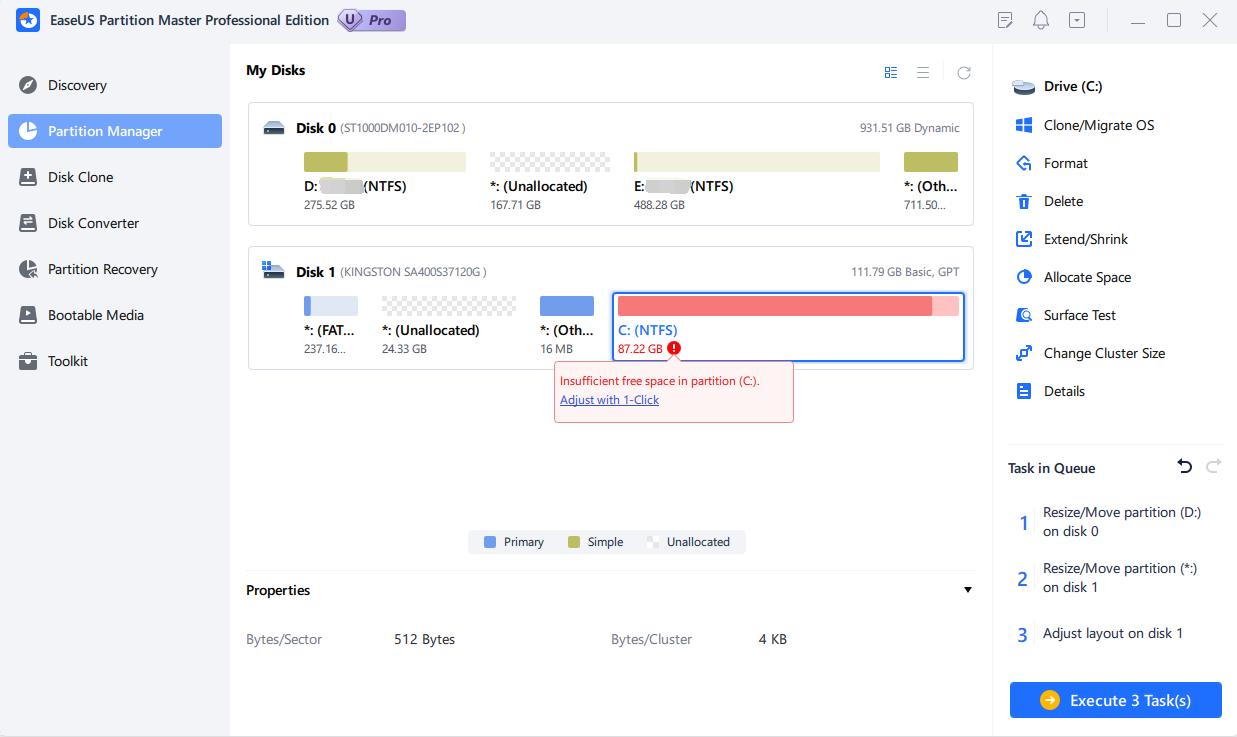The image size is (1237, 737).
Task: Collapse the Properties panel arrow
Action: click(x=967, y=590)
